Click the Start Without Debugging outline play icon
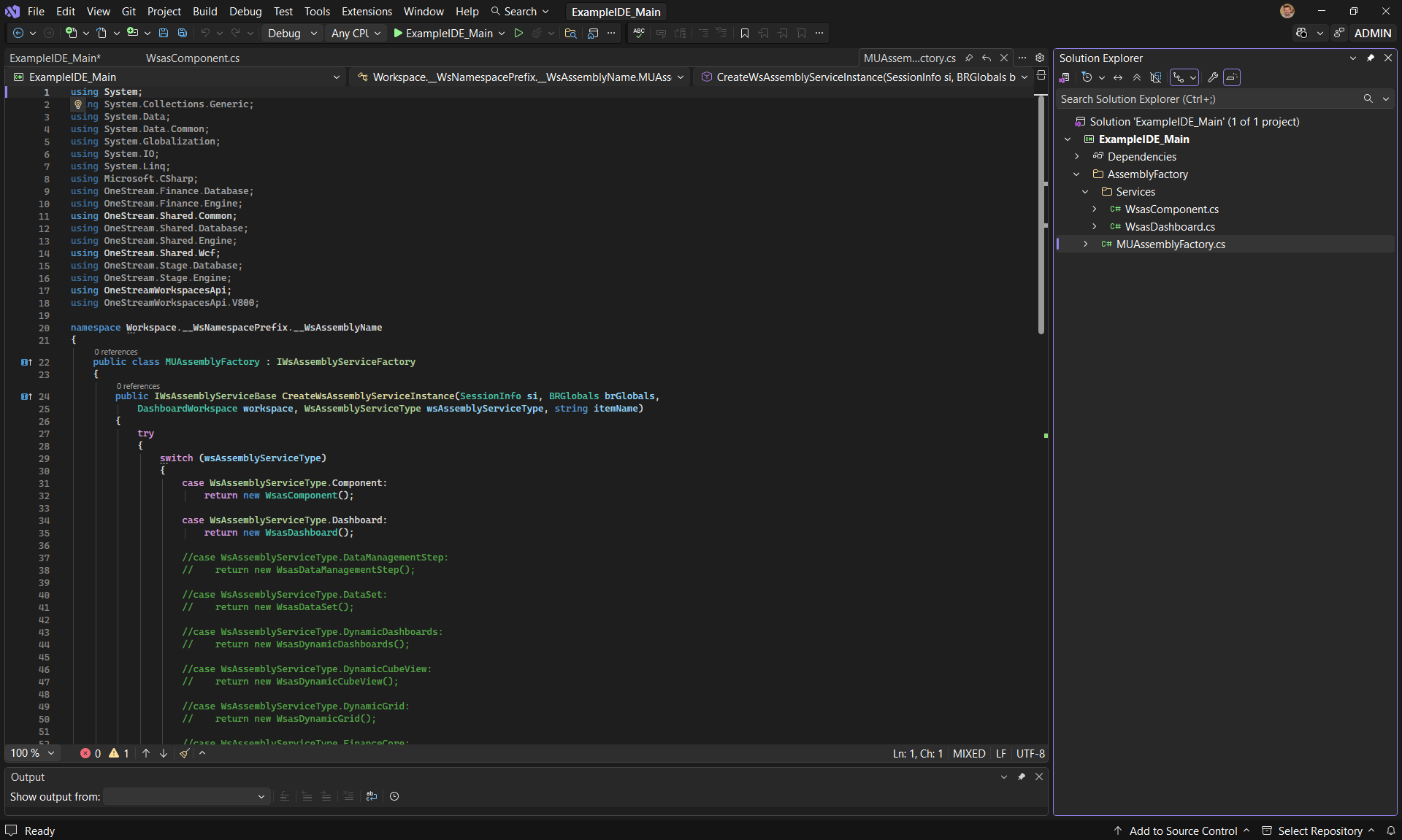 (x=518, y=33)
